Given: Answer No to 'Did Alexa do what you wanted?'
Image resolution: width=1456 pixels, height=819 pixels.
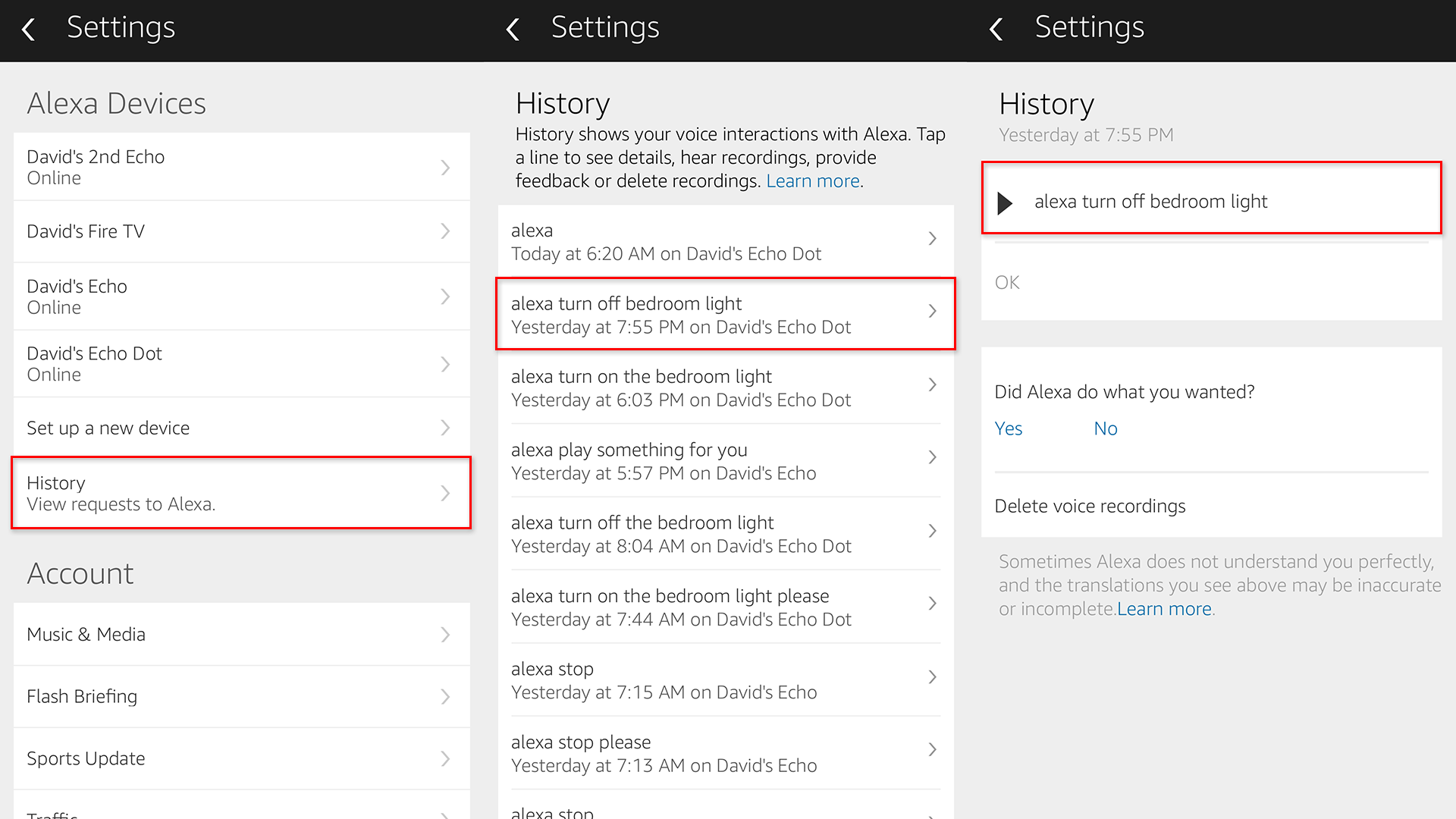Looking at the screenshot, I should (x=1106, y=429).
